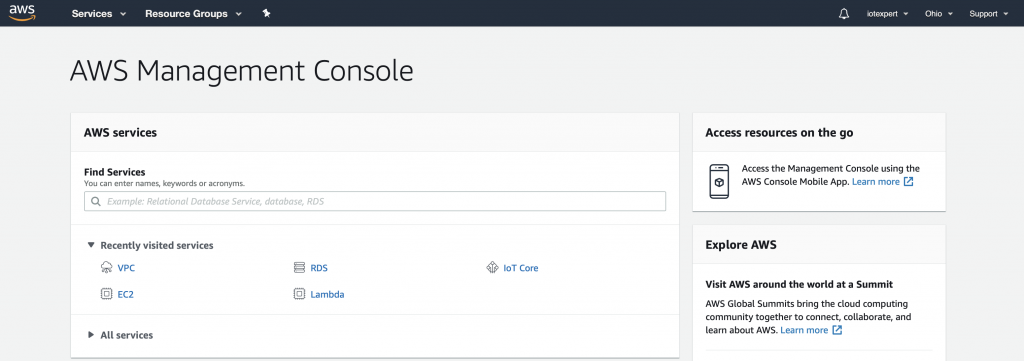The image size is (1024, 361).
Task: Click the RDS database icon
Action: pos(299,268)
